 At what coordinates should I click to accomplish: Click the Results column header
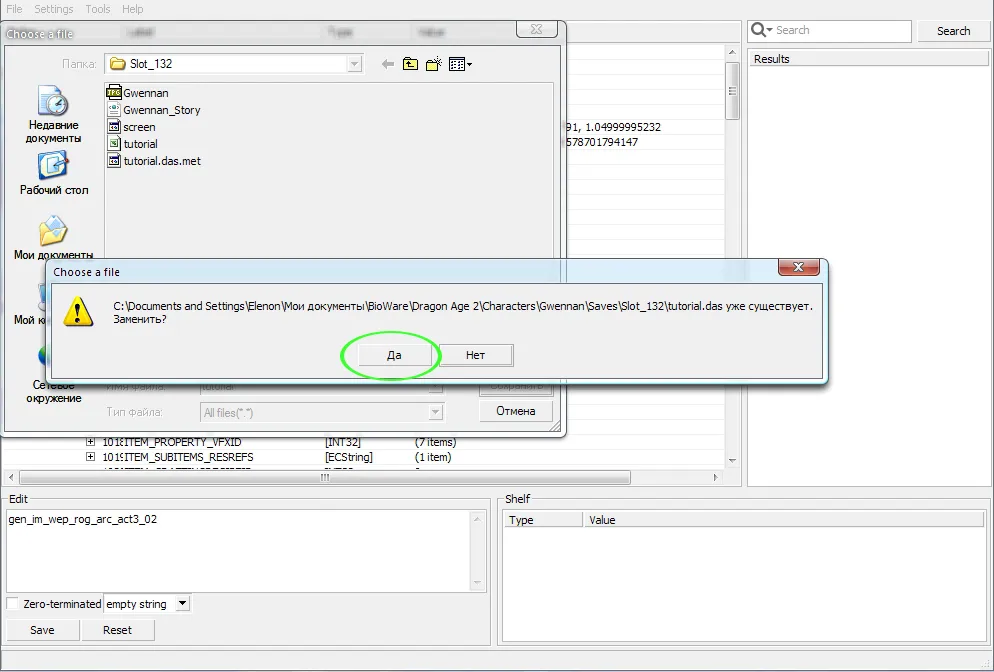click(x=868, y=59)
